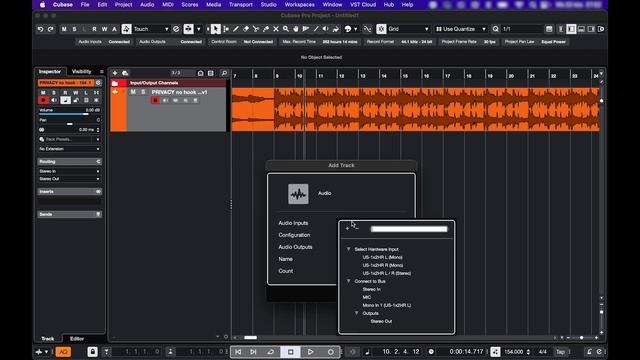This screenshot has width=640, height=360.
Task: Open track Inspector settings gear
Action: pos(98,83)
